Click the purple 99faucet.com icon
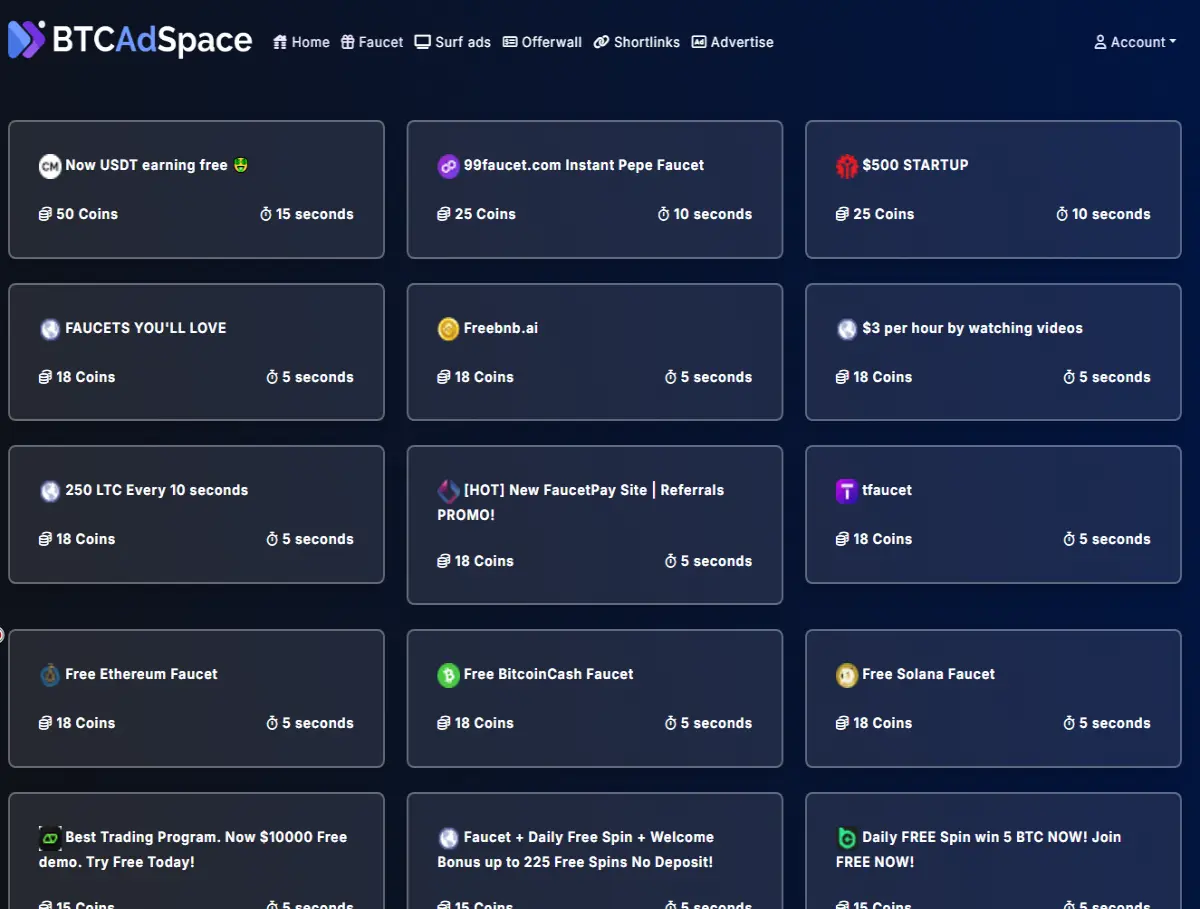The width and height of the screenshot is (1200, 909). (448, 166)
